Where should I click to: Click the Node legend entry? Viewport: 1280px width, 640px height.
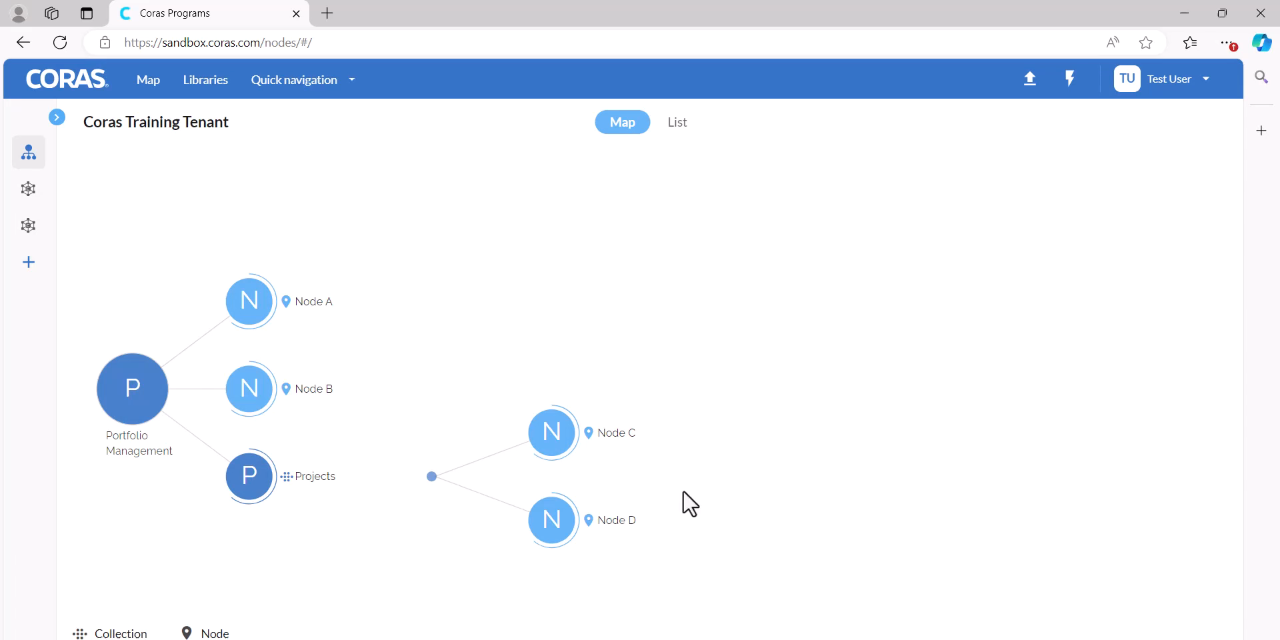coord(205,633)
